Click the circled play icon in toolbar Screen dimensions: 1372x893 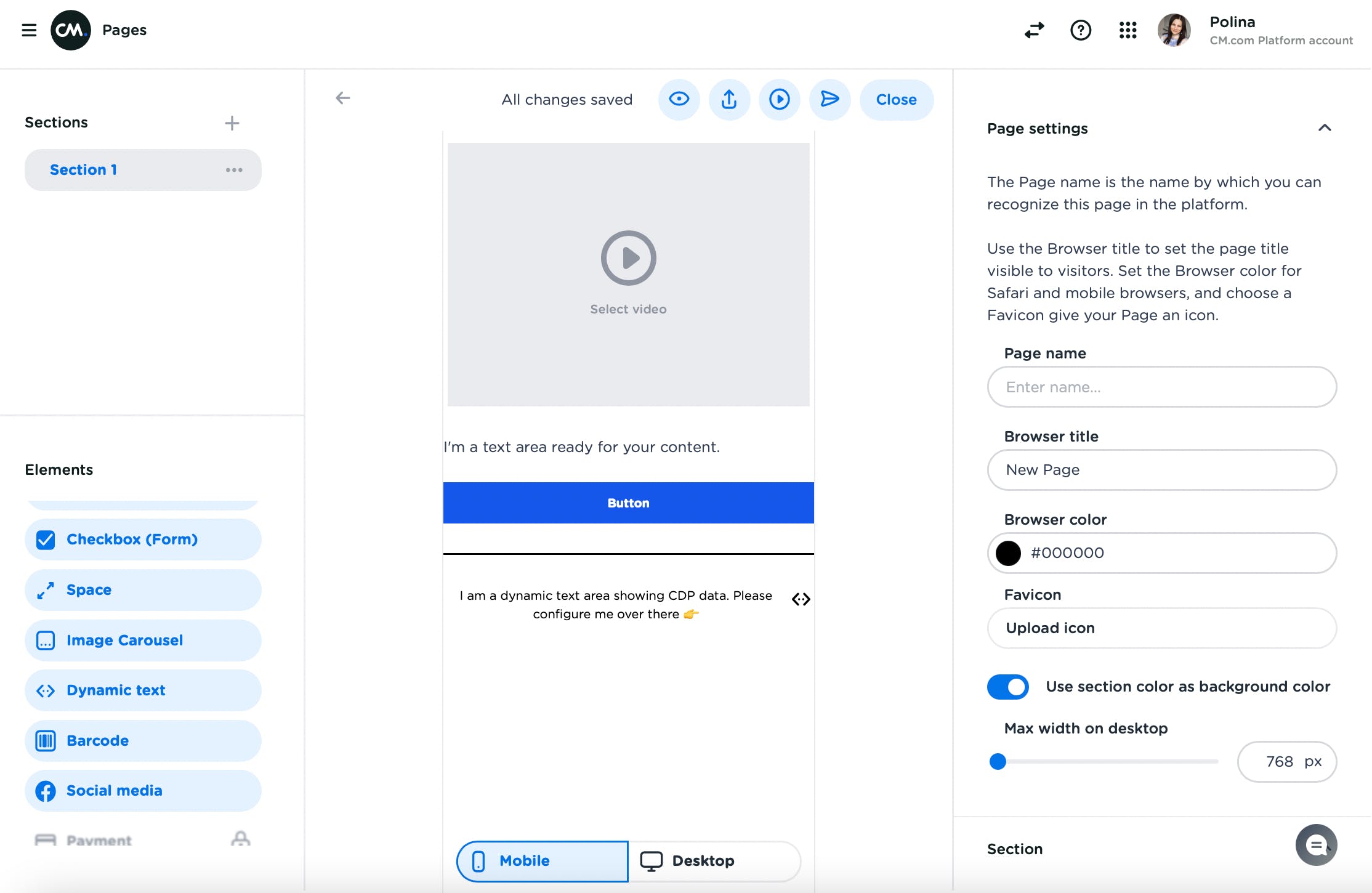tap(779, 99)
